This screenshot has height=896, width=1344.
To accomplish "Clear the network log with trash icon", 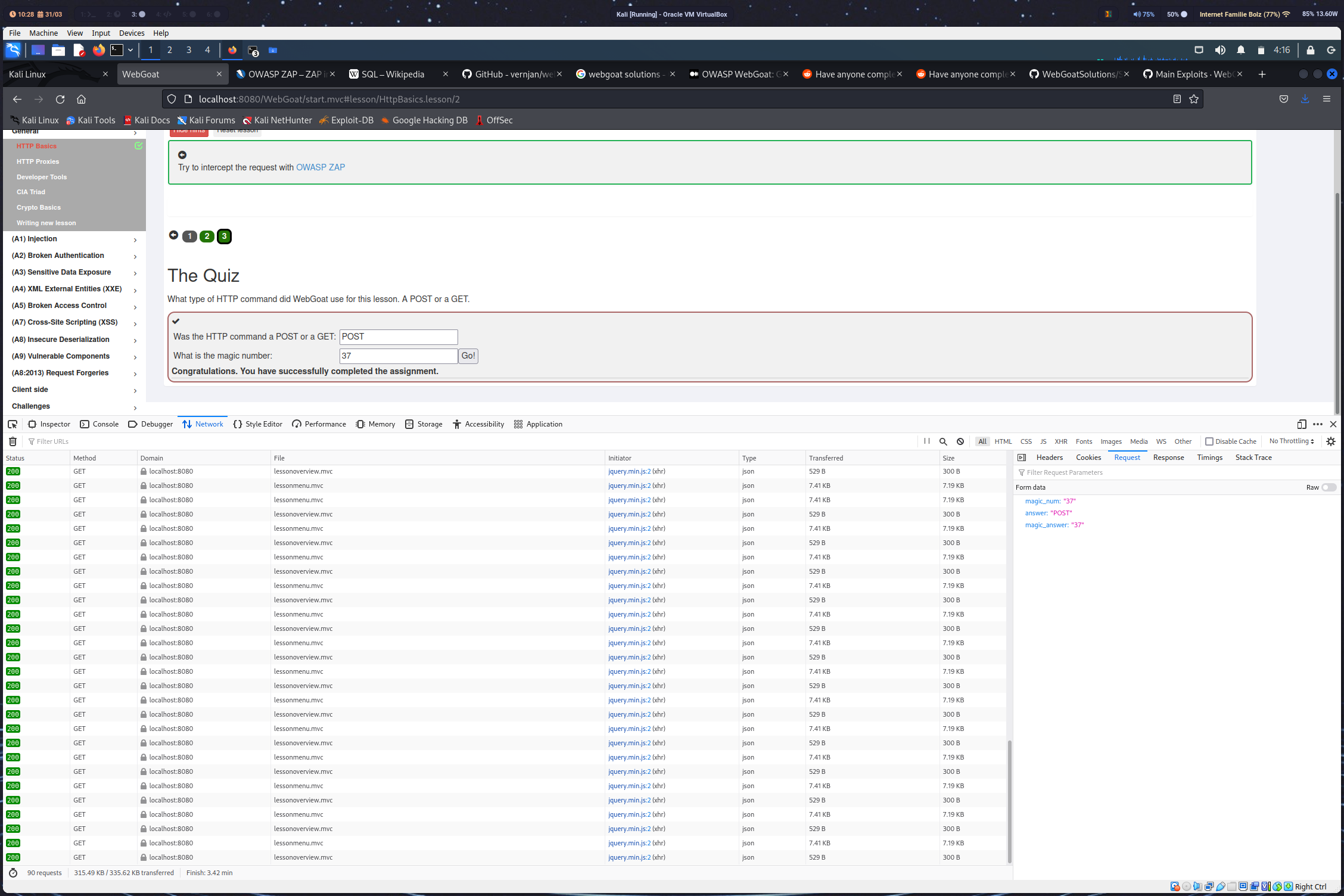I will (x=13, y=441).
